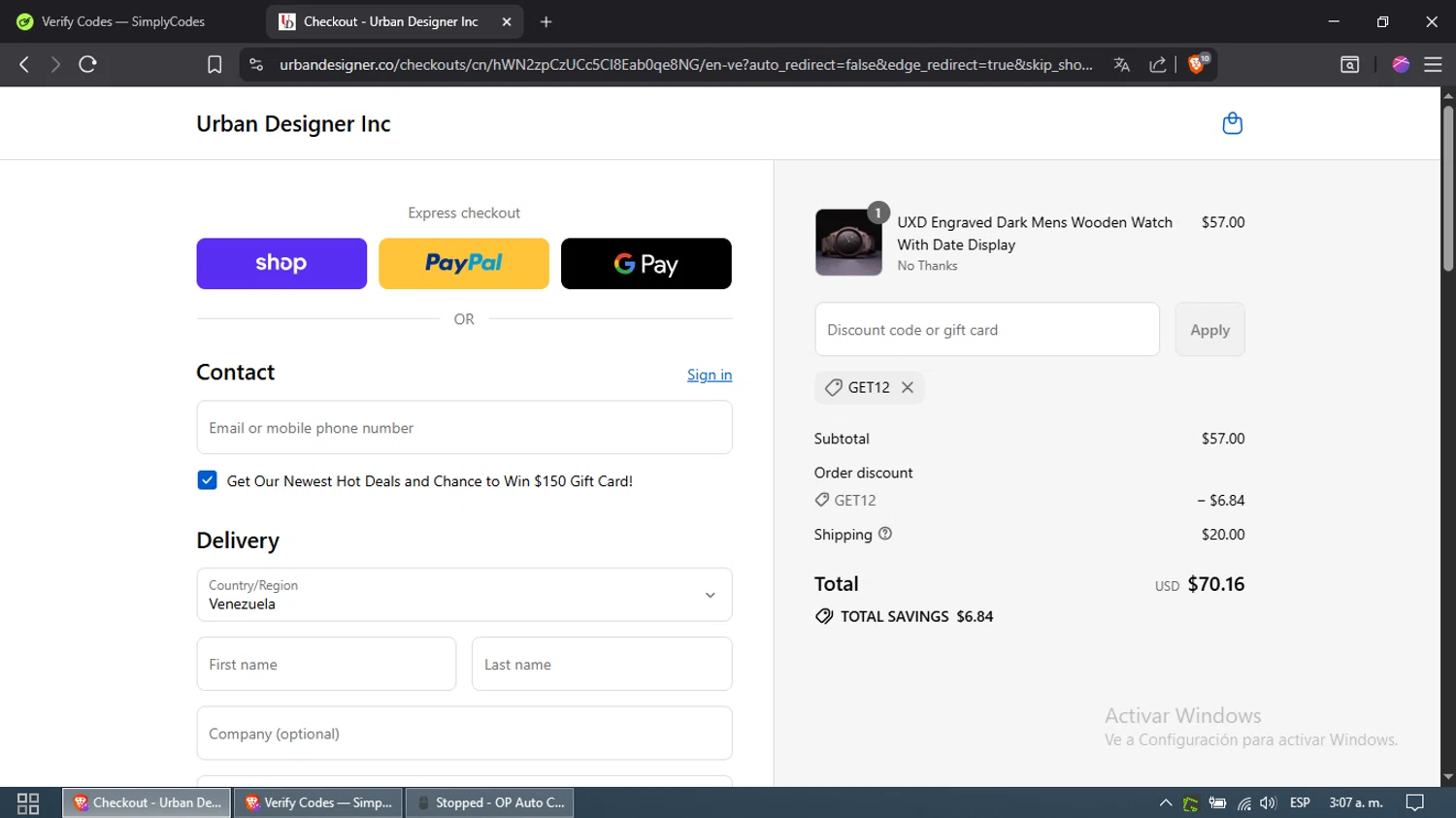The image size is (1456, 818).
Task: Open Stopped - OP Auto C taskbar window
Action: click(x=490, y=802)
